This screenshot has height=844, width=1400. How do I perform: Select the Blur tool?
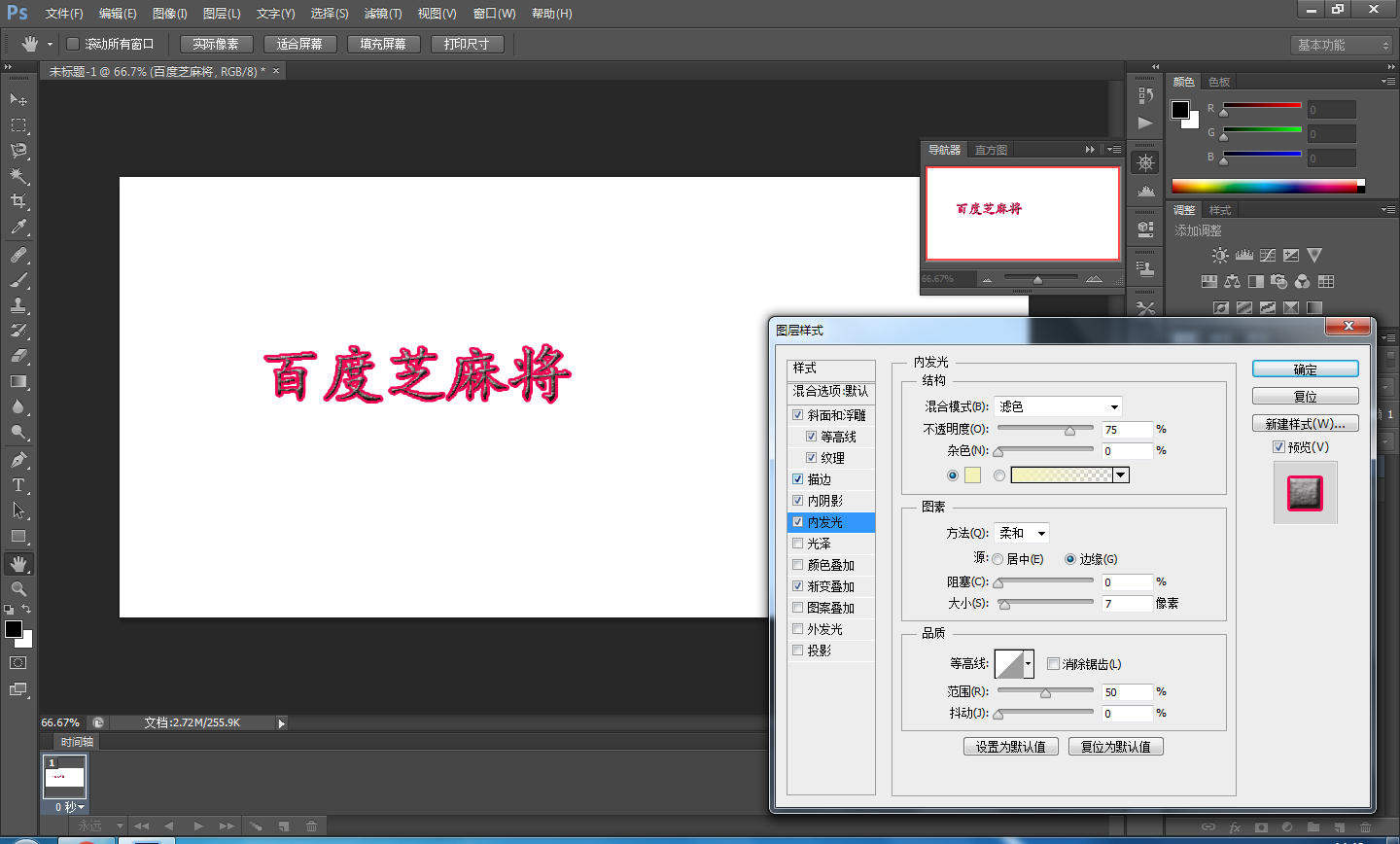click(x=18, y=406)
